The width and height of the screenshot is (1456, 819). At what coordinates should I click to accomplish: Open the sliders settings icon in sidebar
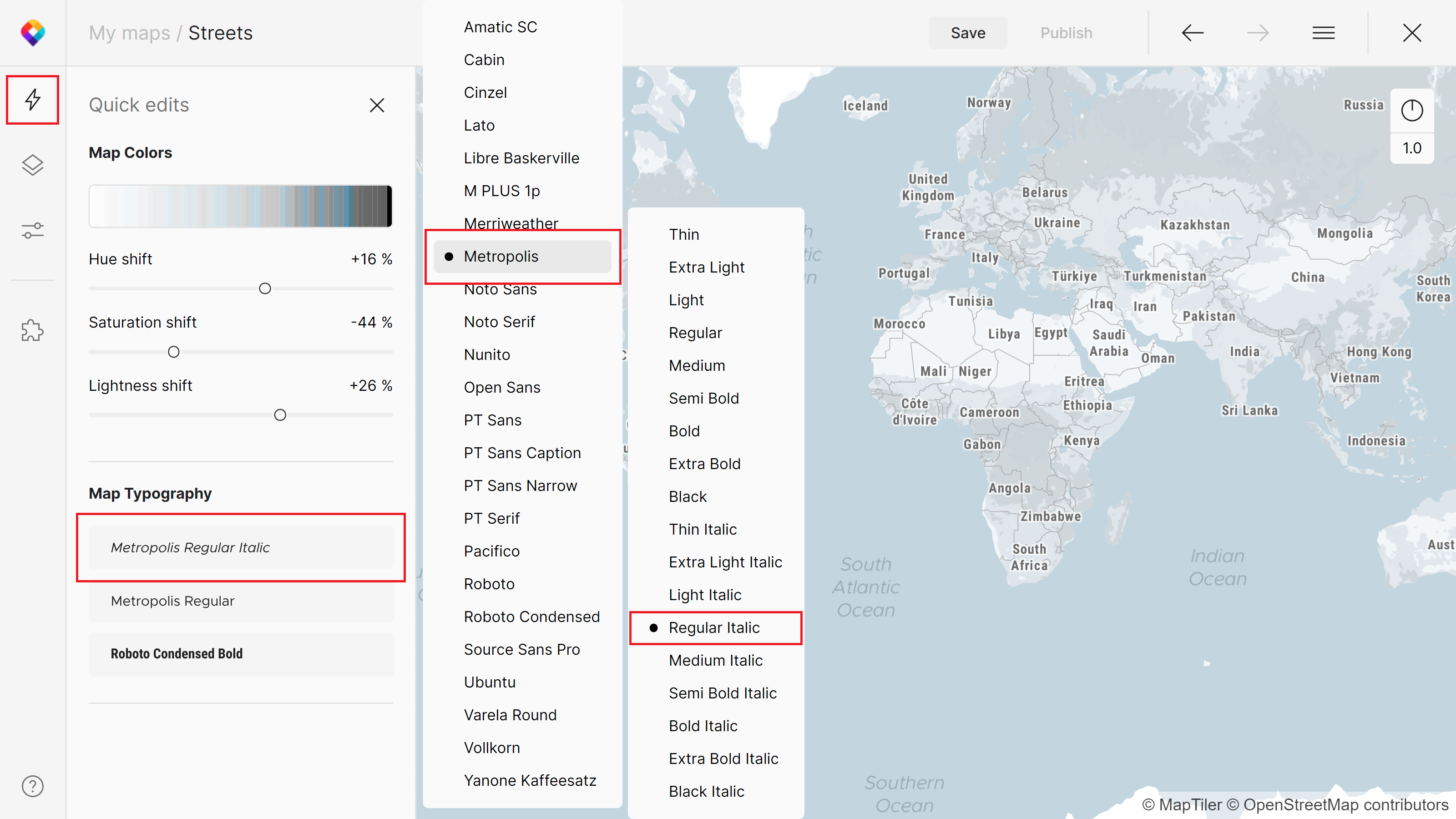click(x=32, y=231)
